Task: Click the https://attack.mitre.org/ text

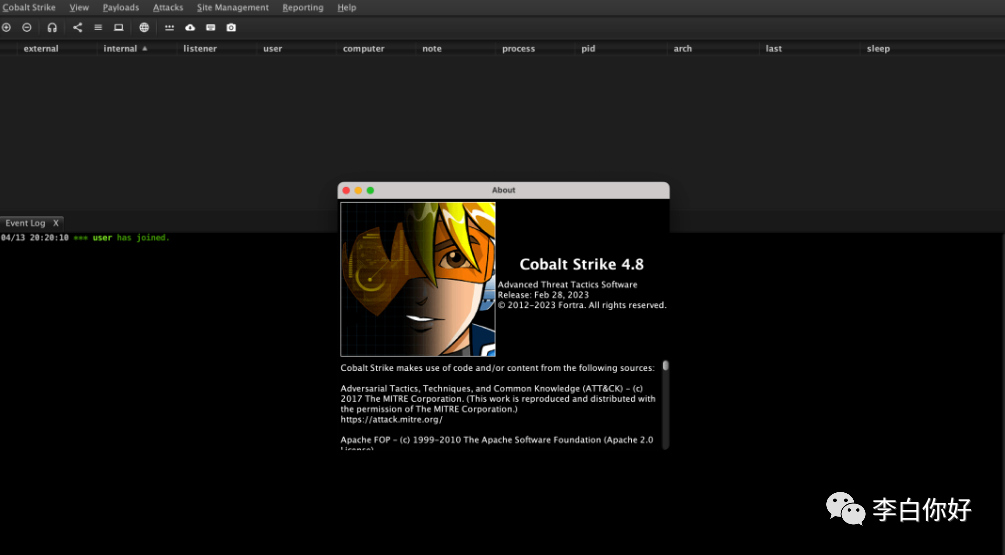Action: coord(392,419)
